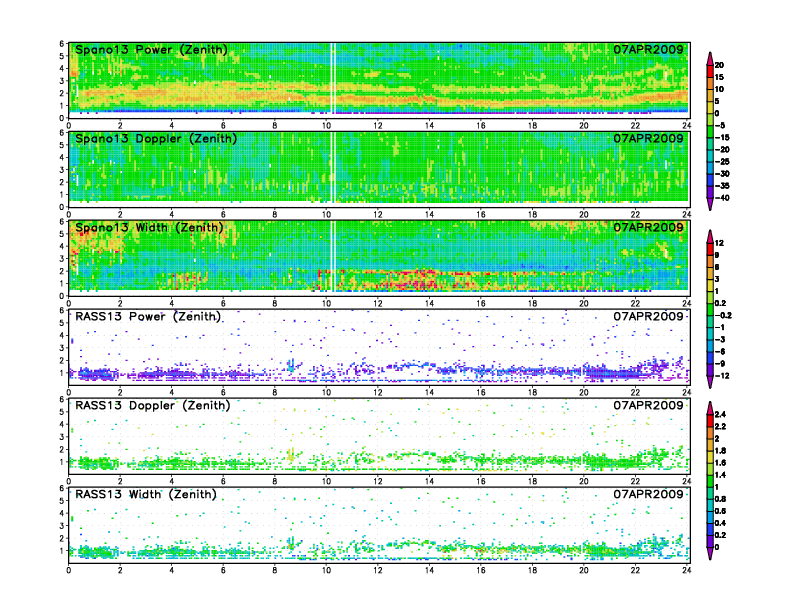Image resolution: width=792 pixels, height=612 pixels.
Task: Click the 'RASS13 Doppler (Zenith)' panel title
Action: (x=153, y=405)
